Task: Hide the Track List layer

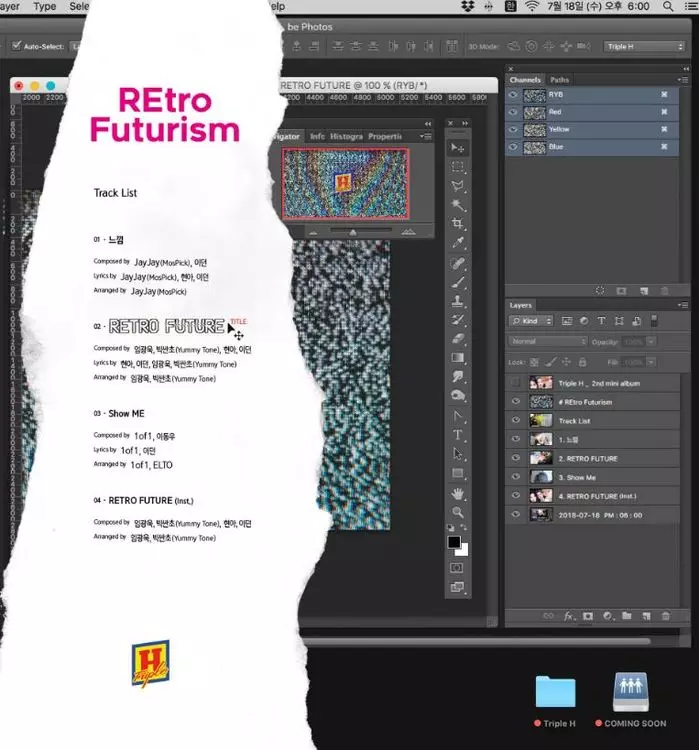Action: [x=516, y=421]
